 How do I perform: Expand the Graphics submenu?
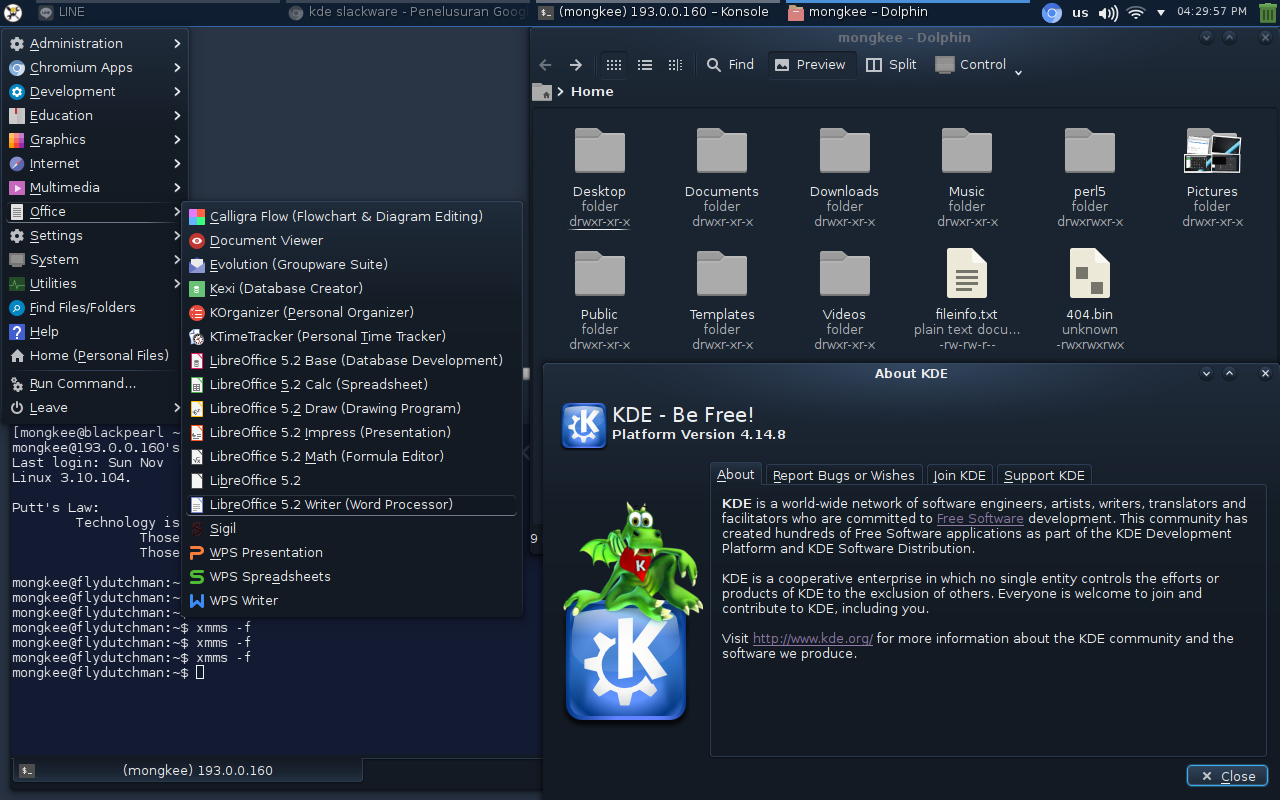pos(96,140)
